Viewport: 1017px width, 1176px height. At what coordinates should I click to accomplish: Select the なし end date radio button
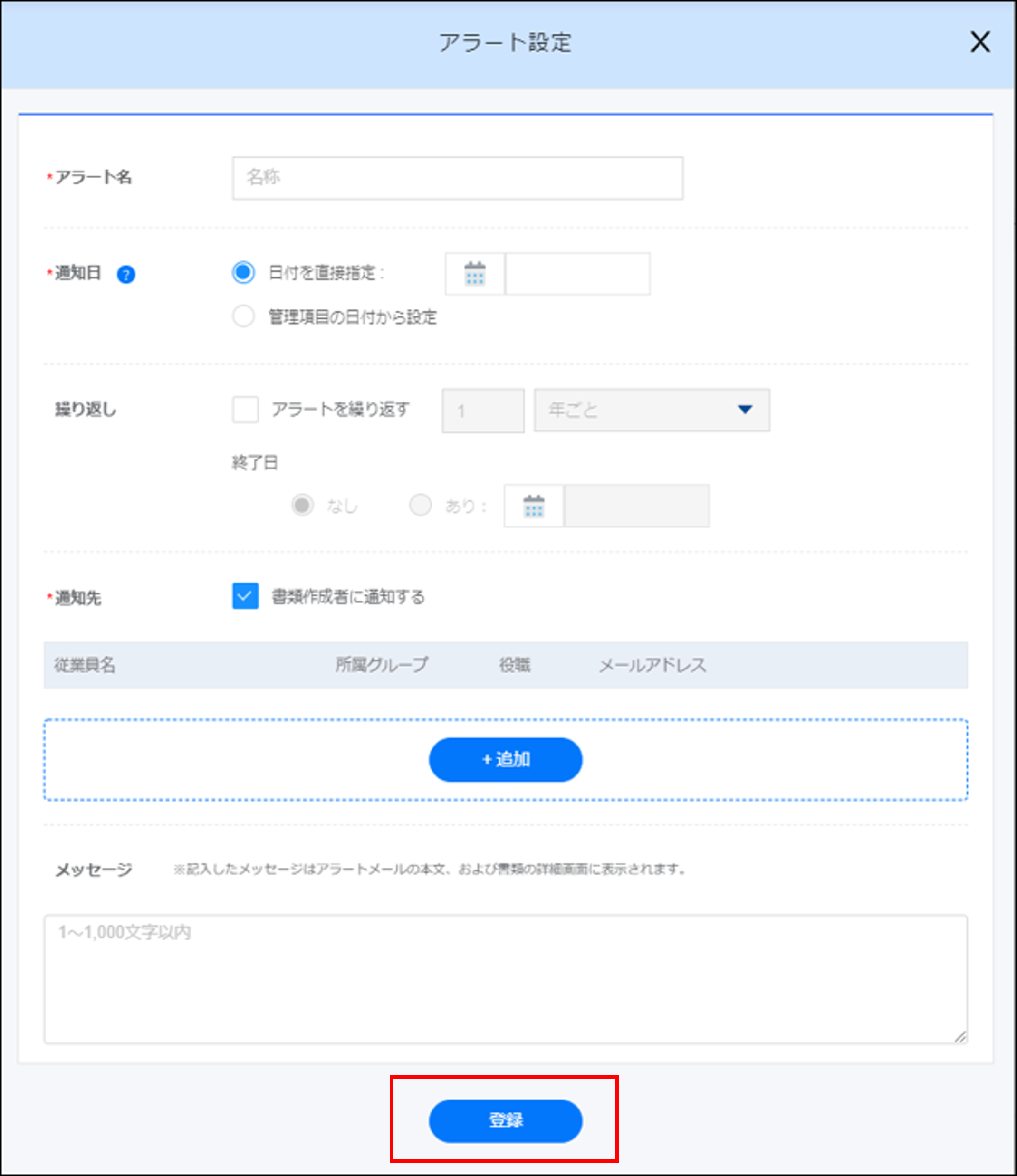click(x=302, y=505)
